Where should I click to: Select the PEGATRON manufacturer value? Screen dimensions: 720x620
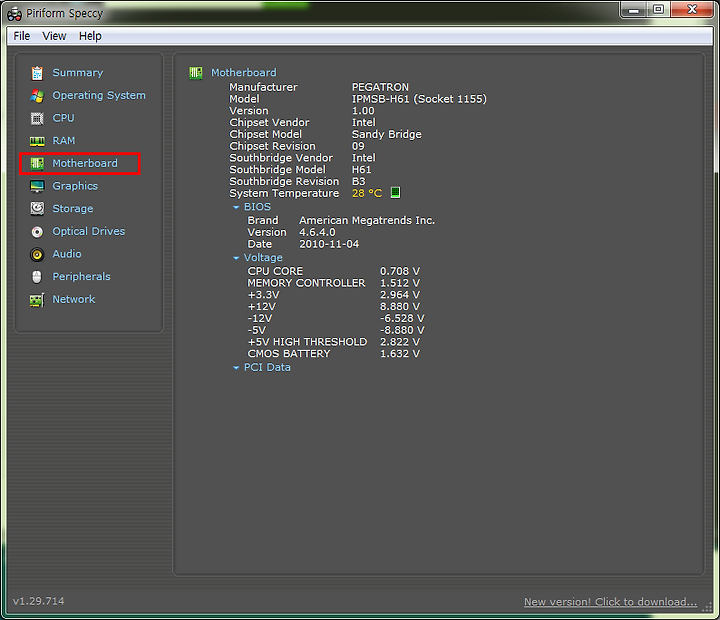click(x=380, y=87)
